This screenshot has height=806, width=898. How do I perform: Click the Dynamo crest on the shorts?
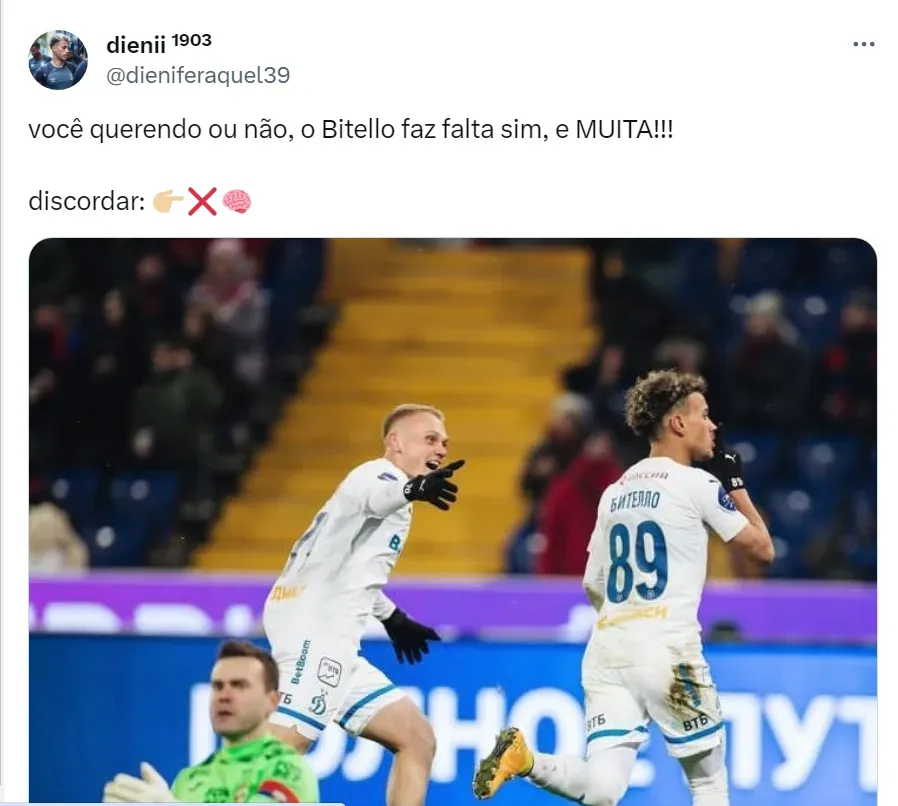coord(318,704)
